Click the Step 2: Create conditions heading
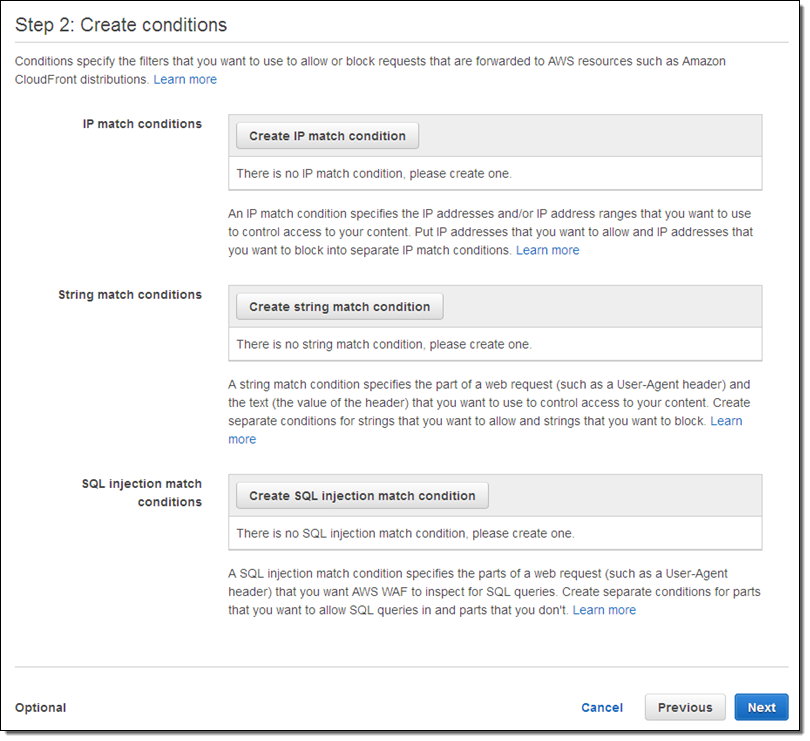Screen dimensions: 810x741 (121, 25)
